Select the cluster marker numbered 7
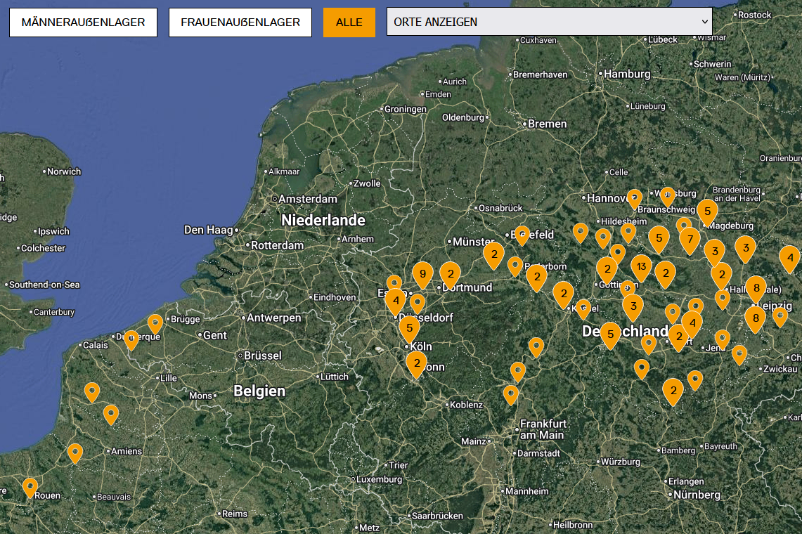This screenshot has height=534, width=802. point(689,238)
